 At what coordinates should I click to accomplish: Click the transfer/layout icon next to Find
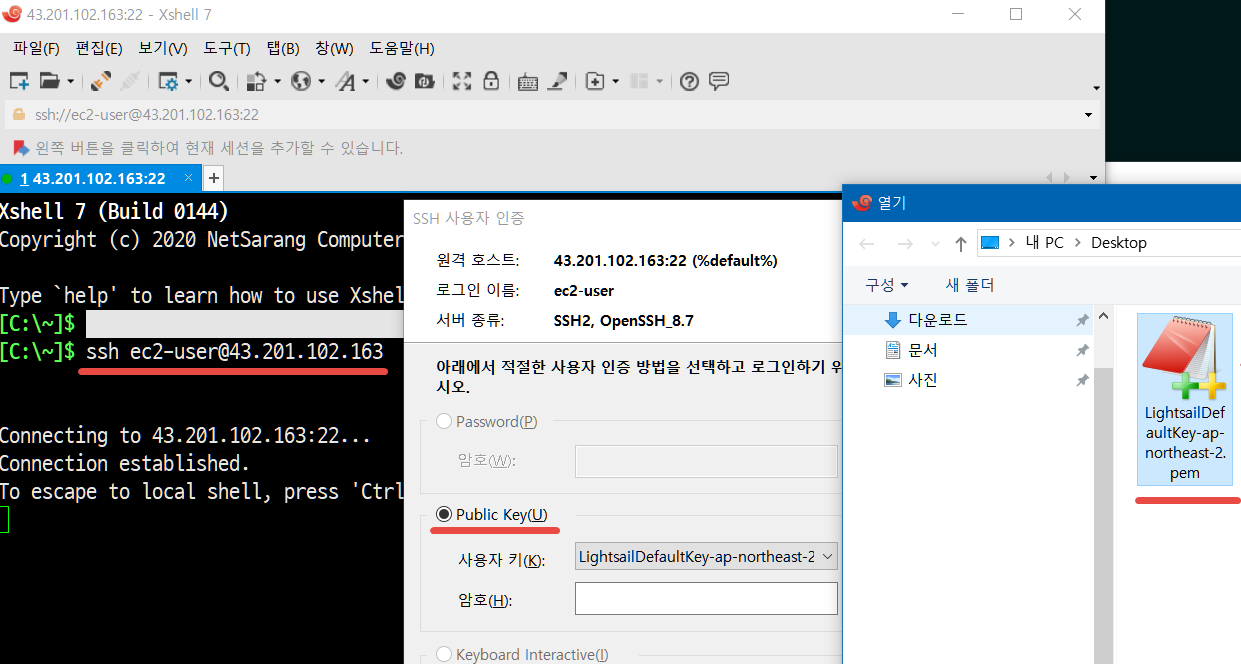click(256, 82)
